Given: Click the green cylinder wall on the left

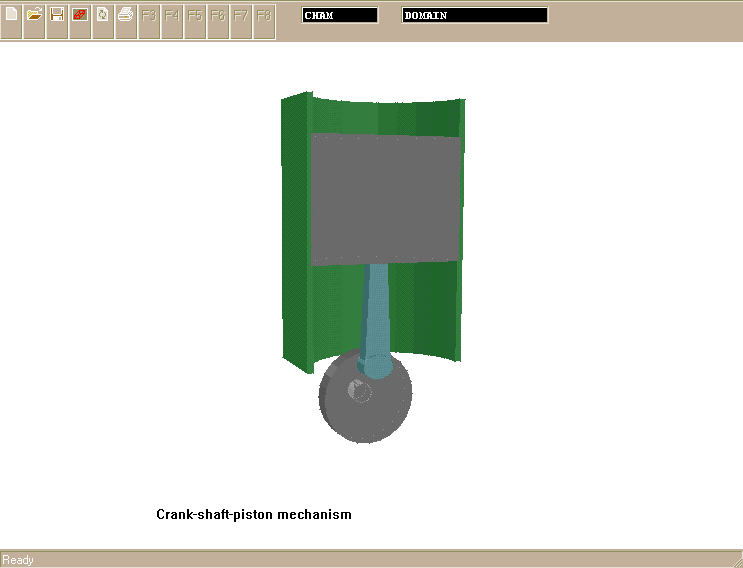Looking at the screenshot, I should (x=296, y=230).
